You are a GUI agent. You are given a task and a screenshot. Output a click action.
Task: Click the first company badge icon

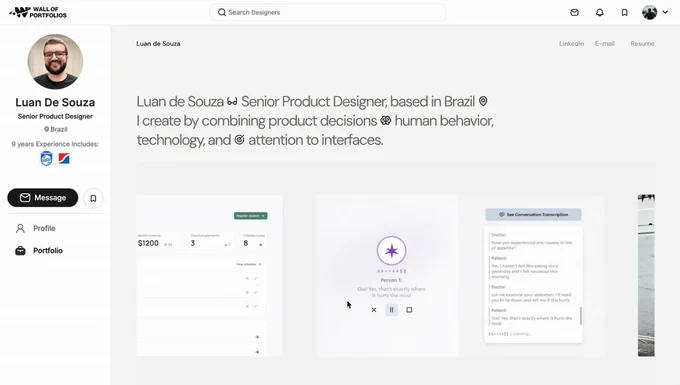coord(46,159)
